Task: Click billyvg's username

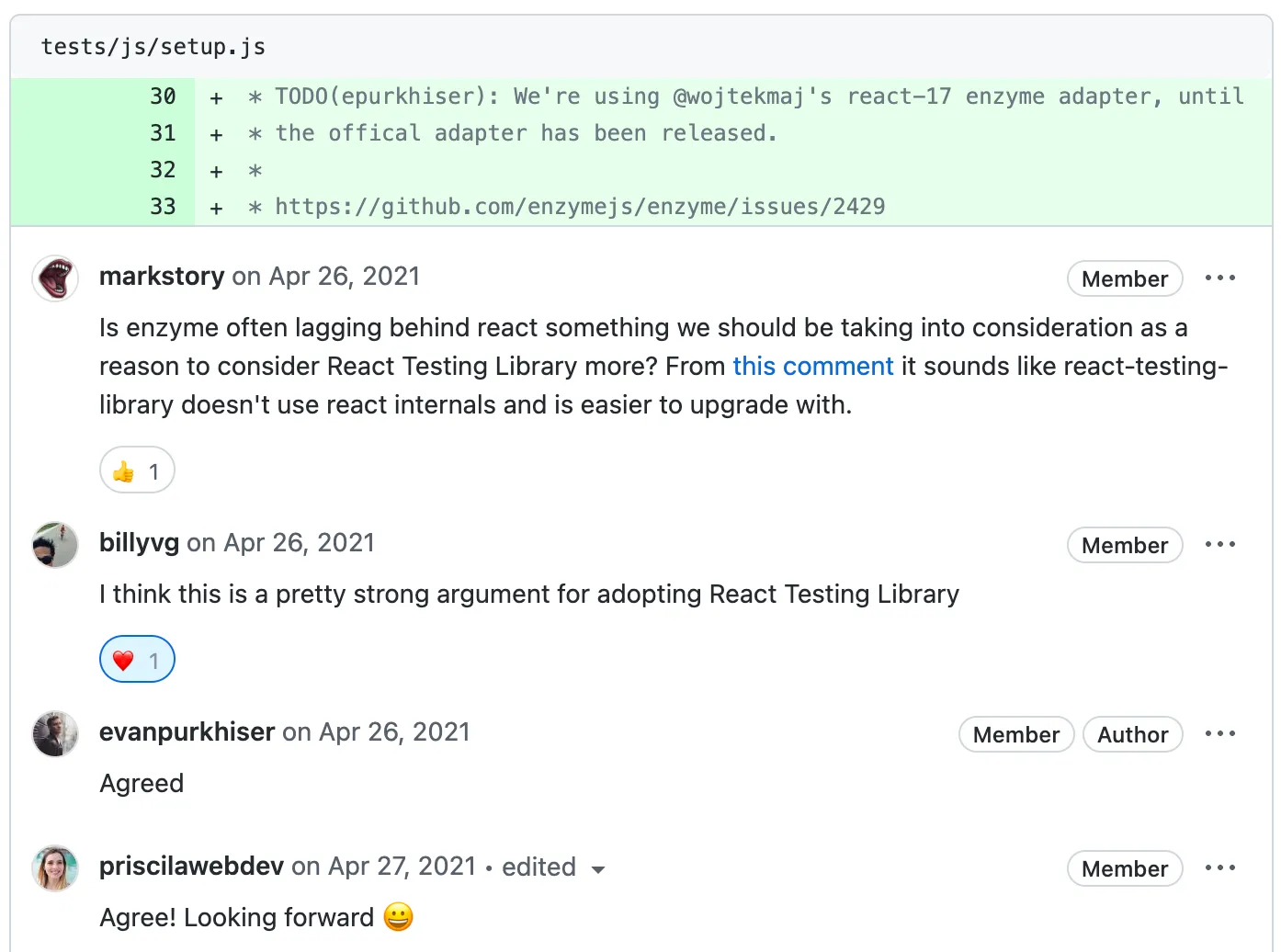Action: click(139, 542)
